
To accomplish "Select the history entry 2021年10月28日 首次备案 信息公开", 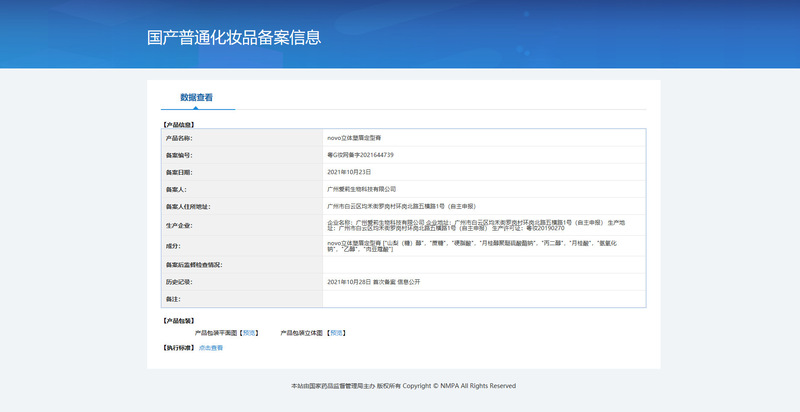I will [x=373, y=282].
